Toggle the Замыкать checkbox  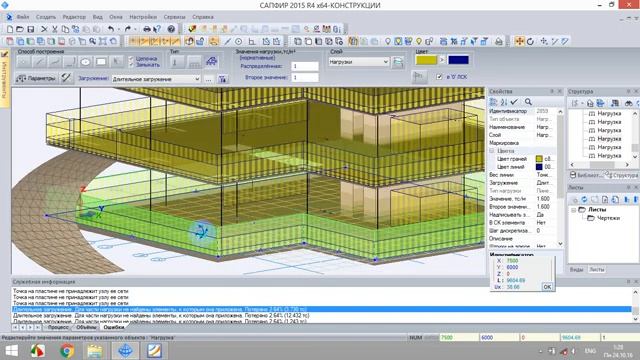click(131, 65)
